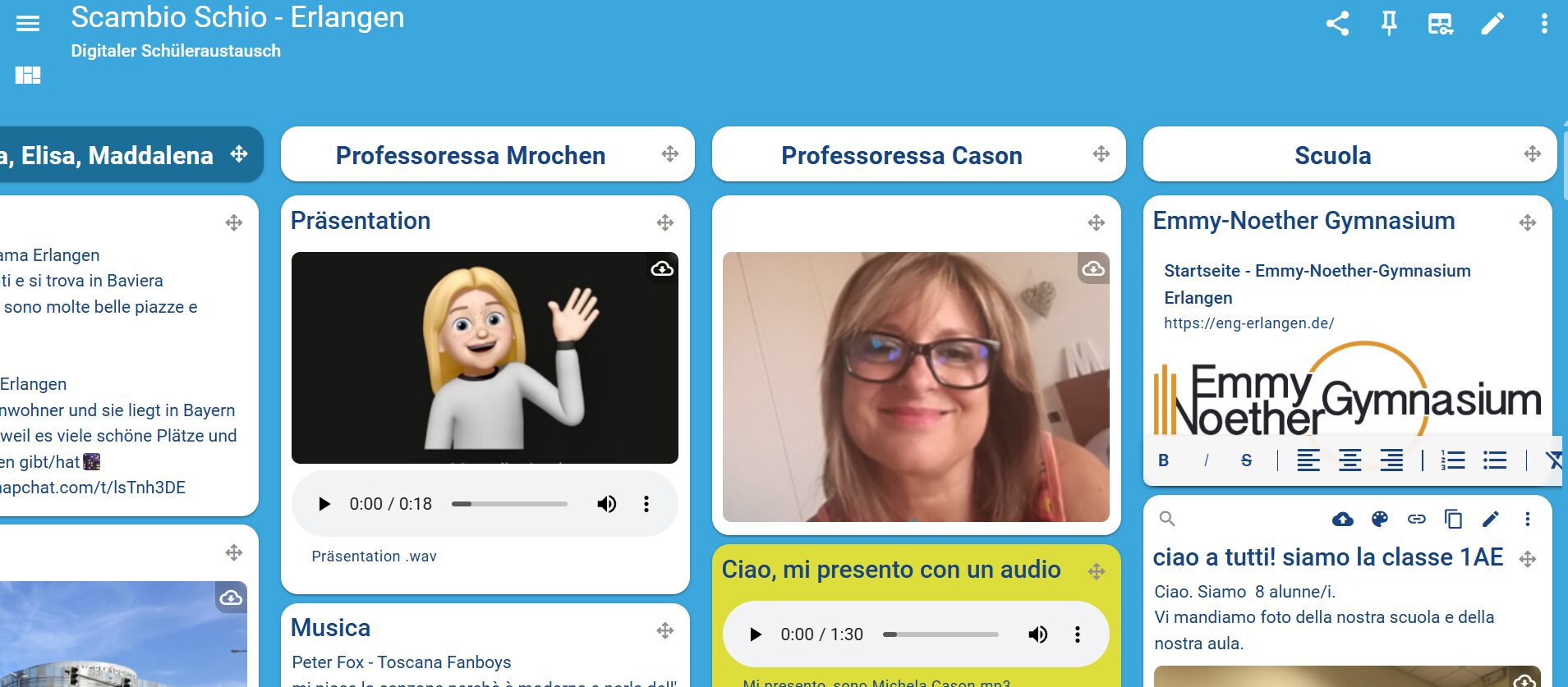The image size is (1568, 687).
Task: Open the eng-erlangen.de link
Action: tap(1248, 323)
